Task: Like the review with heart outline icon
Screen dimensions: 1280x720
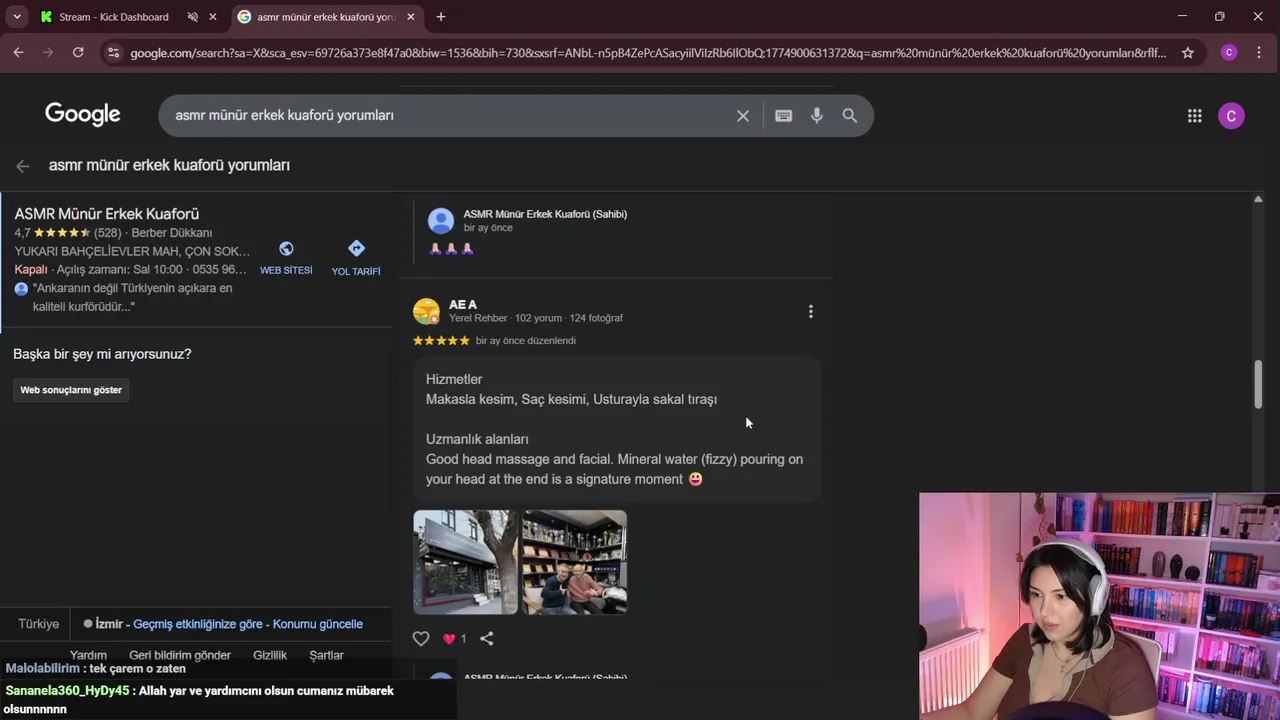Action: (421, 639)
